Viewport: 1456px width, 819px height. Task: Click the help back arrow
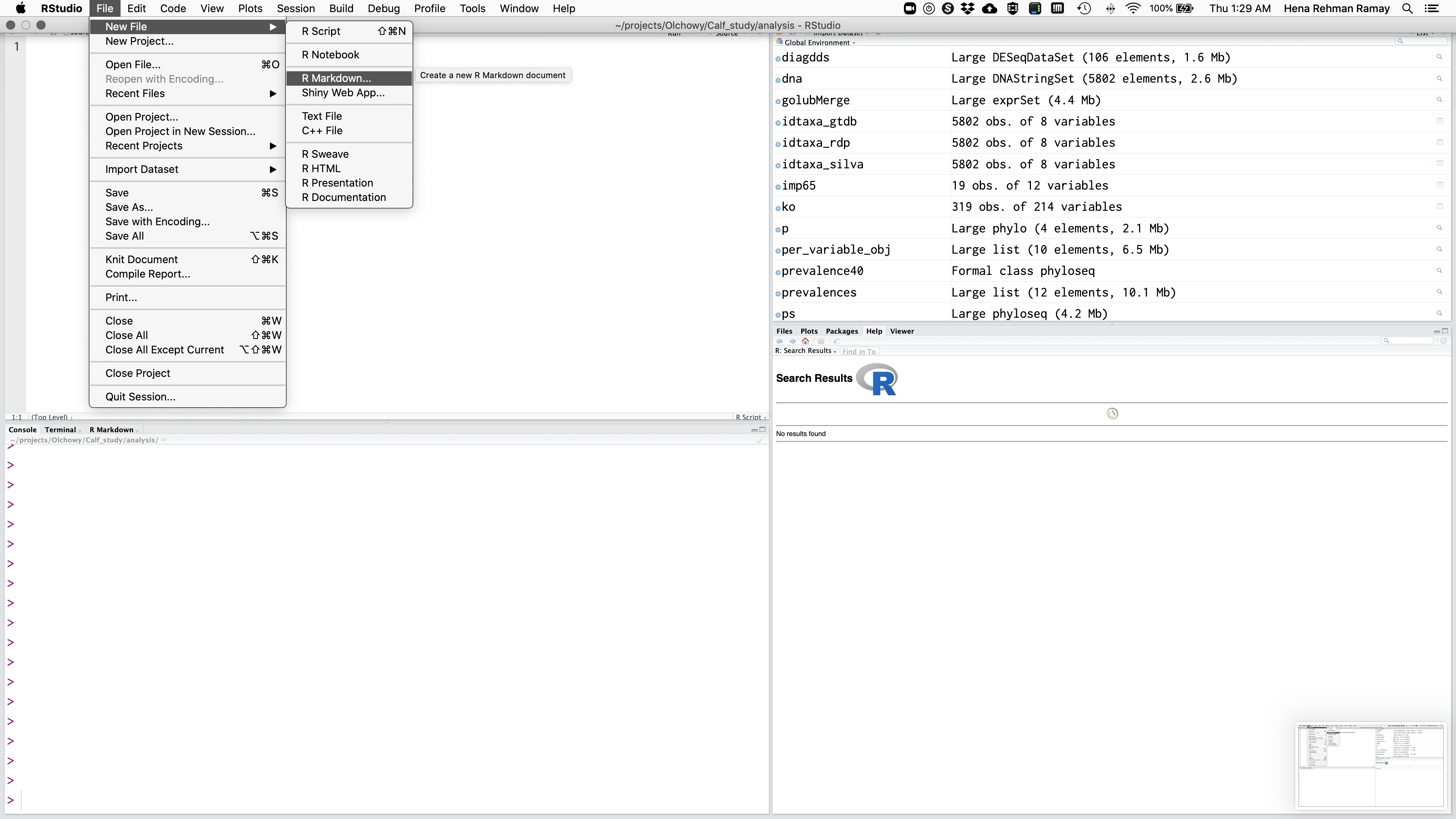point(780,341)
